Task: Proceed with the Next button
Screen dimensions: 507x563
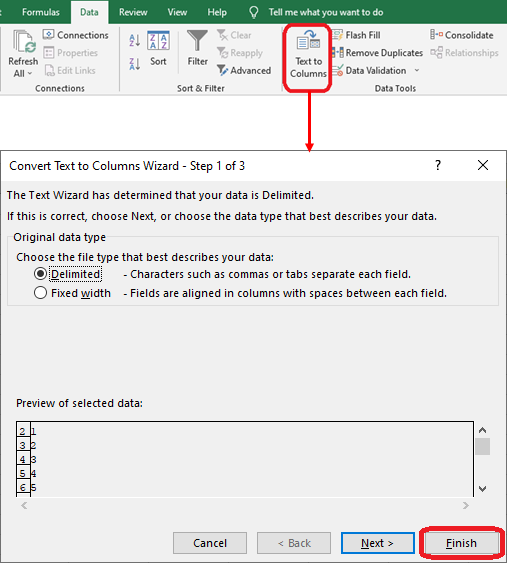Action: point(378,543)
